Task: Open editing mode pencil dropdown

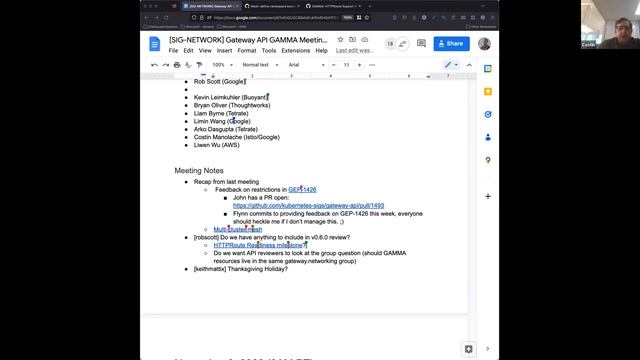Action: 451,65
